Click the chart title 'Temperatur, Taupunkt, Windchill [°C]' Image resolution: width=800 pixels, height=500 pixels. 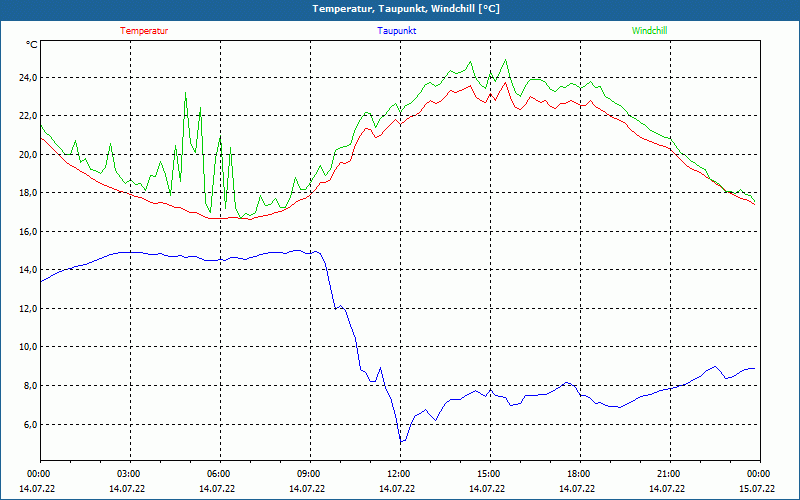tap(406, 9)
